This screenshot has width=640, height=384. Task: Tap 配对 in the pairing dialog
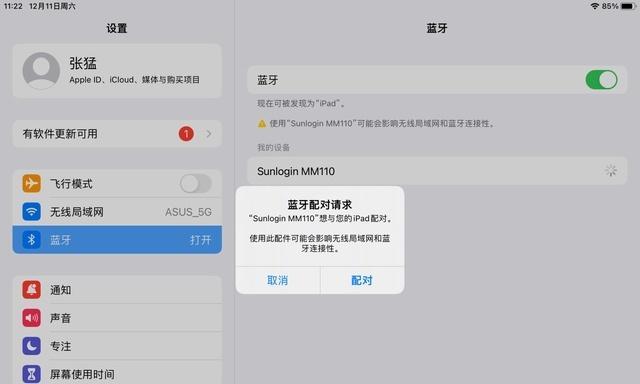tap(362, 280)
